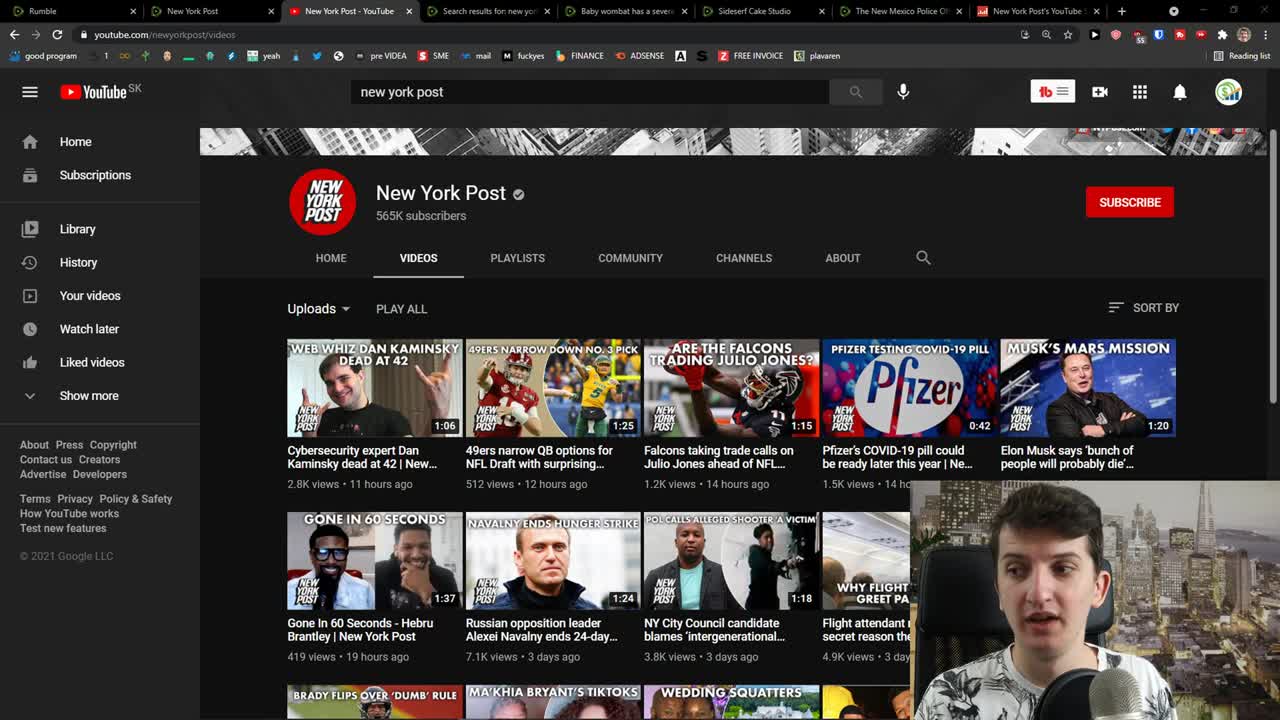Open the COMMUNITY tab
Screen dimensions: 1280x720
[630, 258]
